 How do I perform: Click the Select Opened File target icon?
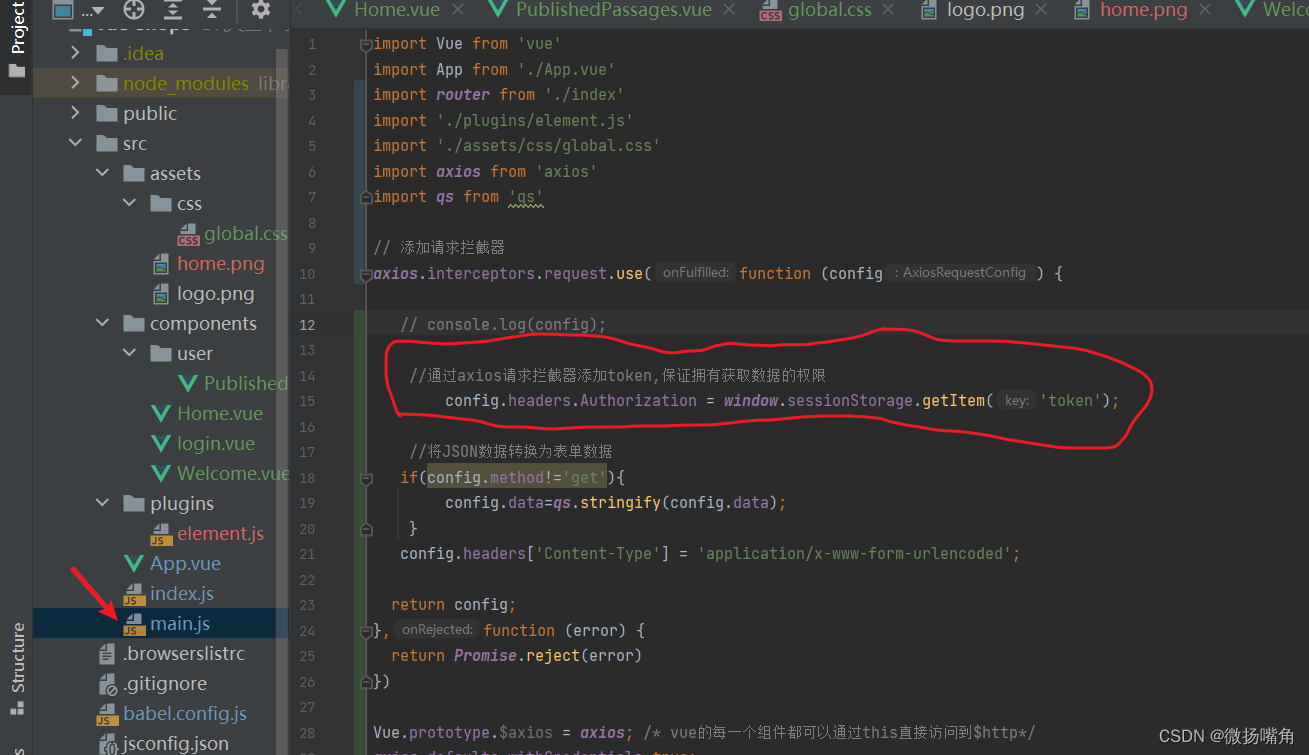134,10
